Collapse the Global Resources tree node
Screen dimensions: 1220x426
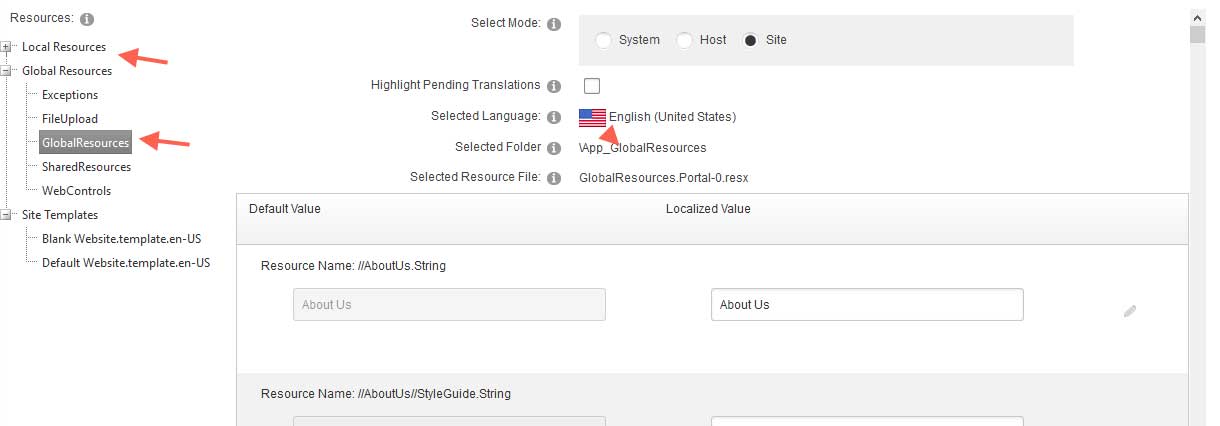coord(7,71)
